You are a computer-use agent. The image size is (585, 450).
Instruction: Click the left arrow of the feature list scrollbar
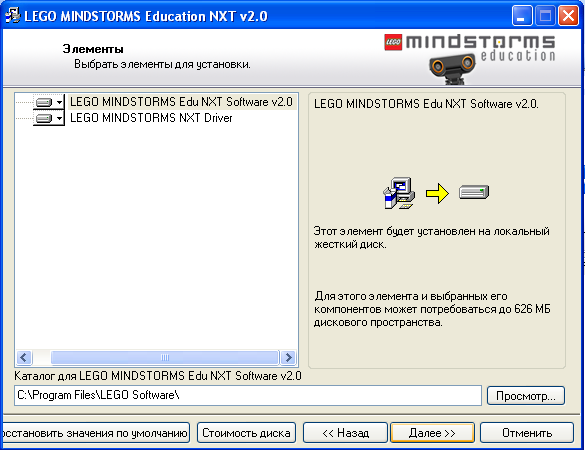(x=24, y=357)
